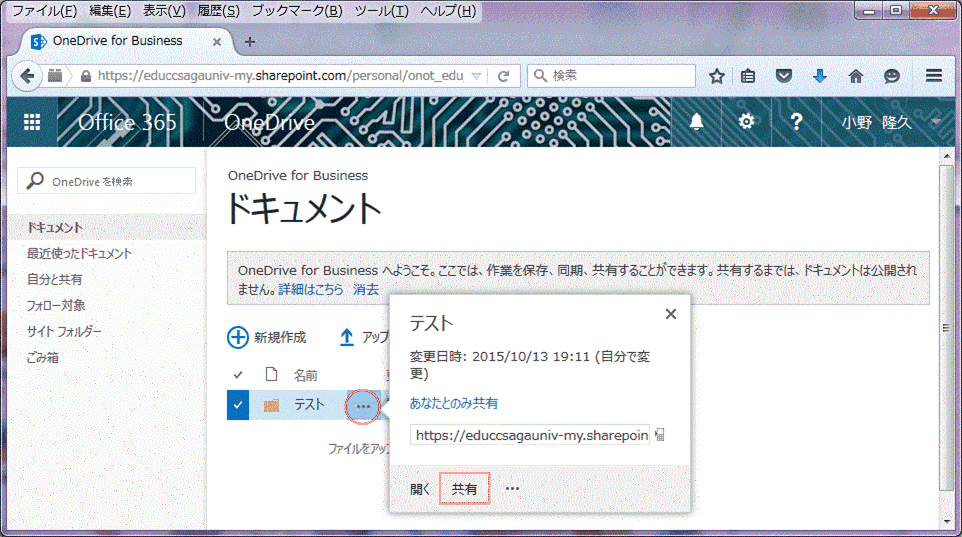The width and height of the screenshot is (962, 537).
Task: Open the 編集(E) menu
Action: pos(110,11)
